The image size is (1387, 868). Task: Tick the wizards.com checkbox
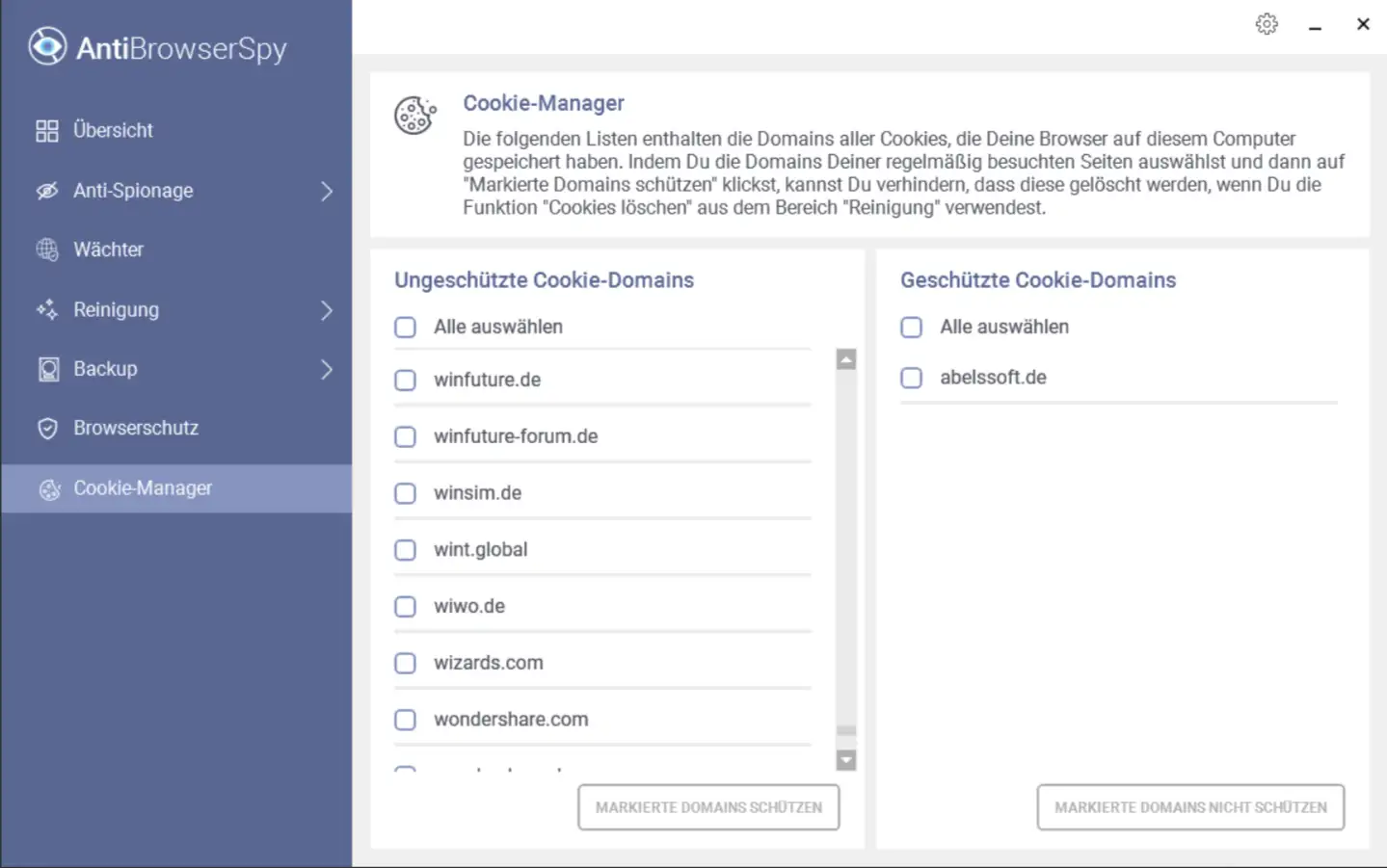pyautogui.click(x=406, y=664)
